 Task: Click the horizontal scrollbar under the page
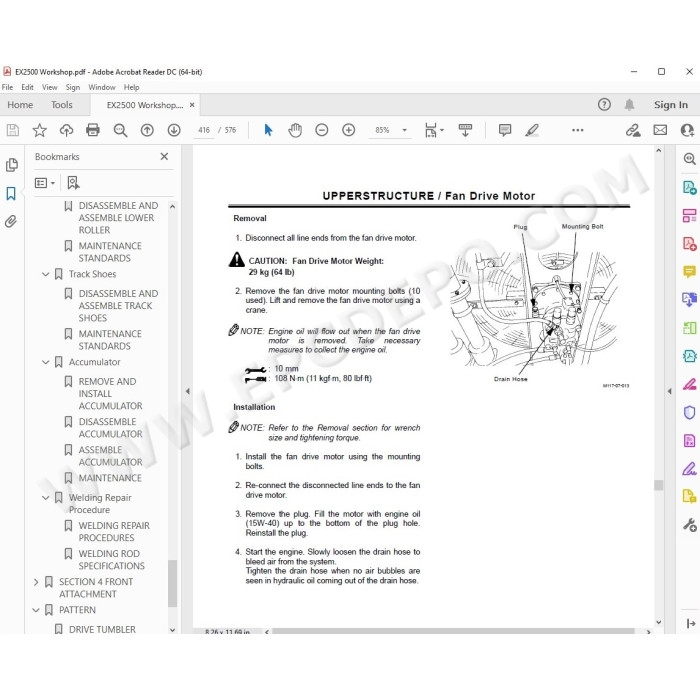[453, 631]
